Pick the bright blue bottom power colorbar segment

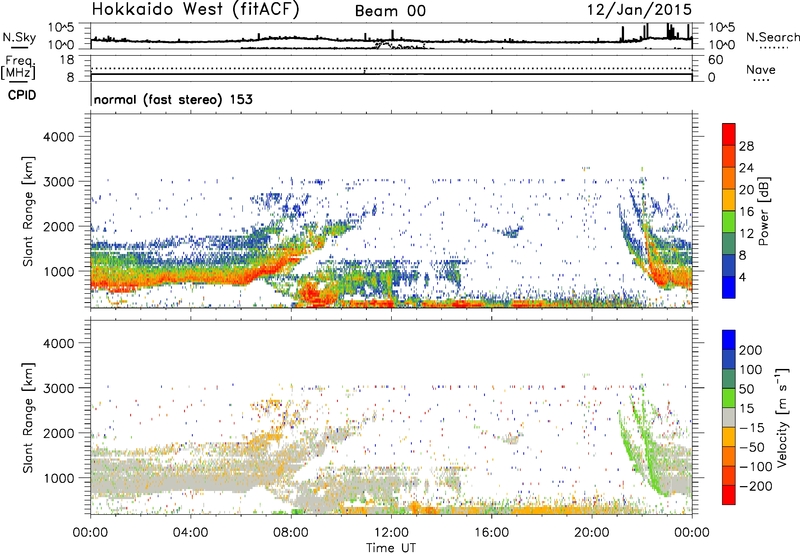[x=729, y=288]
